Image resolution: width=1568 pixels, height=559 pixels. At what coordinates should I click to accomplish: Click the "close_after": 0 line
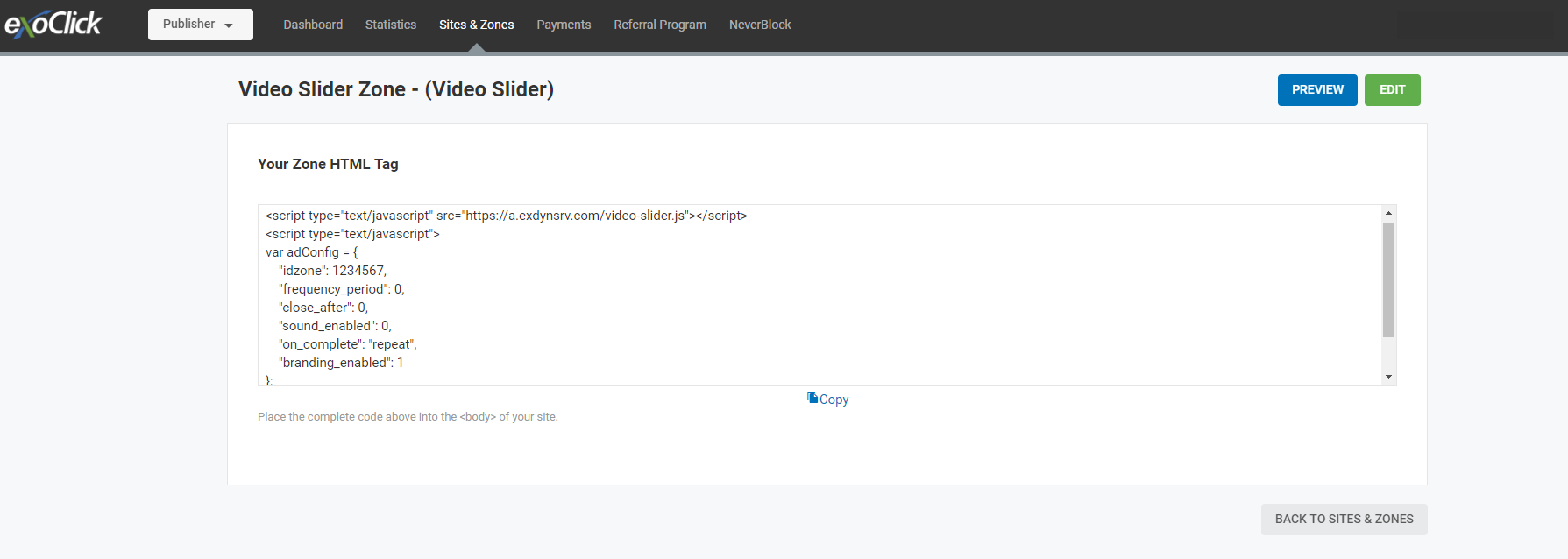323,308
